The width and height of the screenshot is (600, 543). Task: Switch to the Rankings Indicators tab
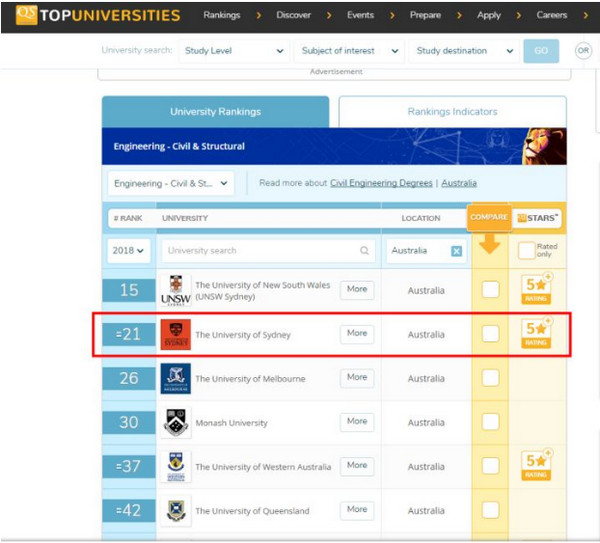[x=453, y=112]
